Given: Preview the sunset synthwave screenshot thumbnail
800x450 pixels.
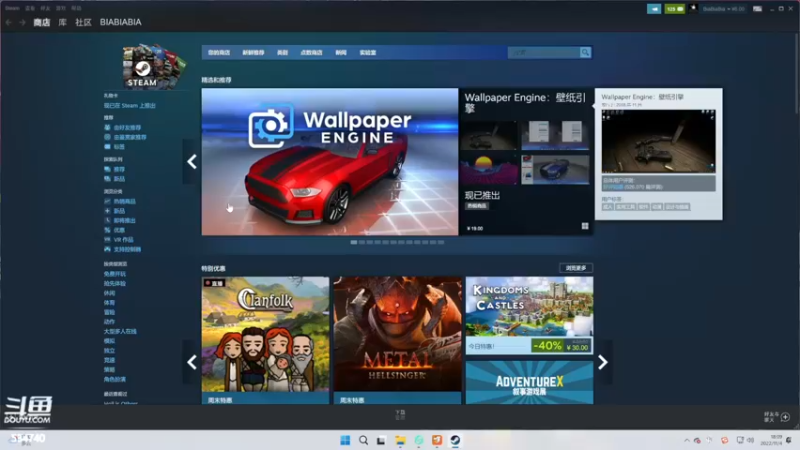Looking at the screenshot, I should 488,170.
